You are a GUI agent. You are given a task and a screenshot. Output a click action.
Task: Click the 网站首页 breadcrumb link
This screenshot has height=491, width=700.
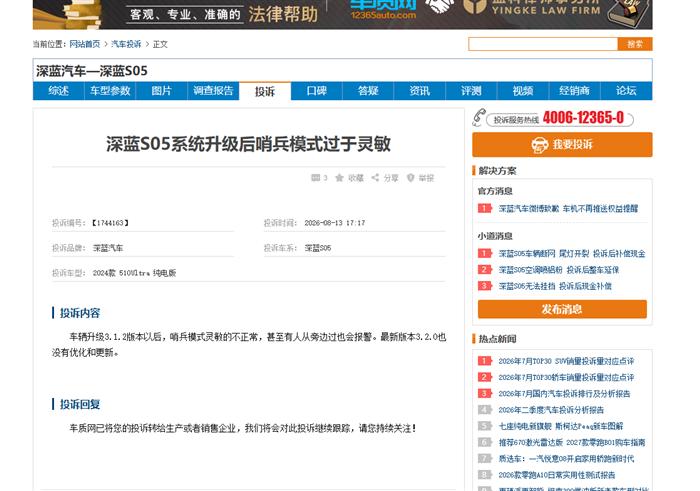(85, 44)
